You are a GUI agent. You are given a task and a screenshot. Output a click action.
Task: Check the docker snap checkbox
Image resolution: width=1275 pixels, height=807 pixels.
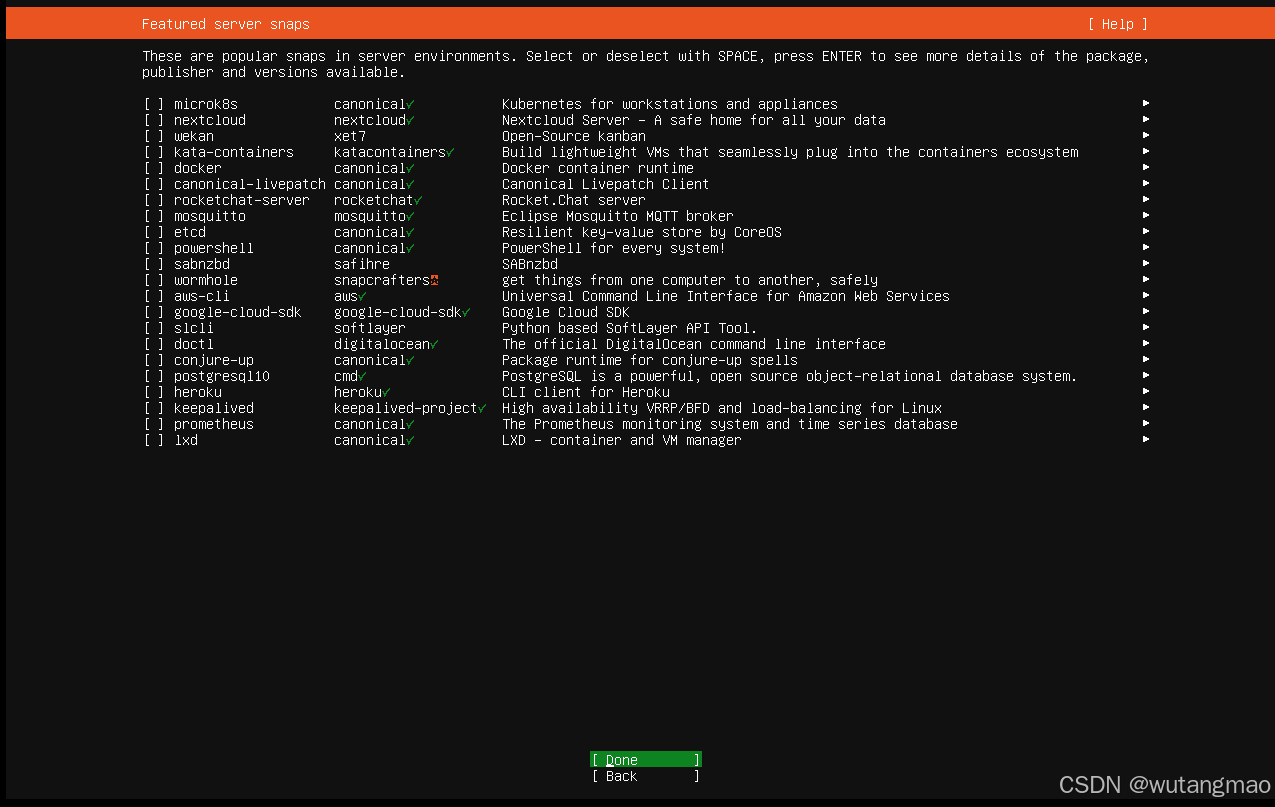coord(153,168)
